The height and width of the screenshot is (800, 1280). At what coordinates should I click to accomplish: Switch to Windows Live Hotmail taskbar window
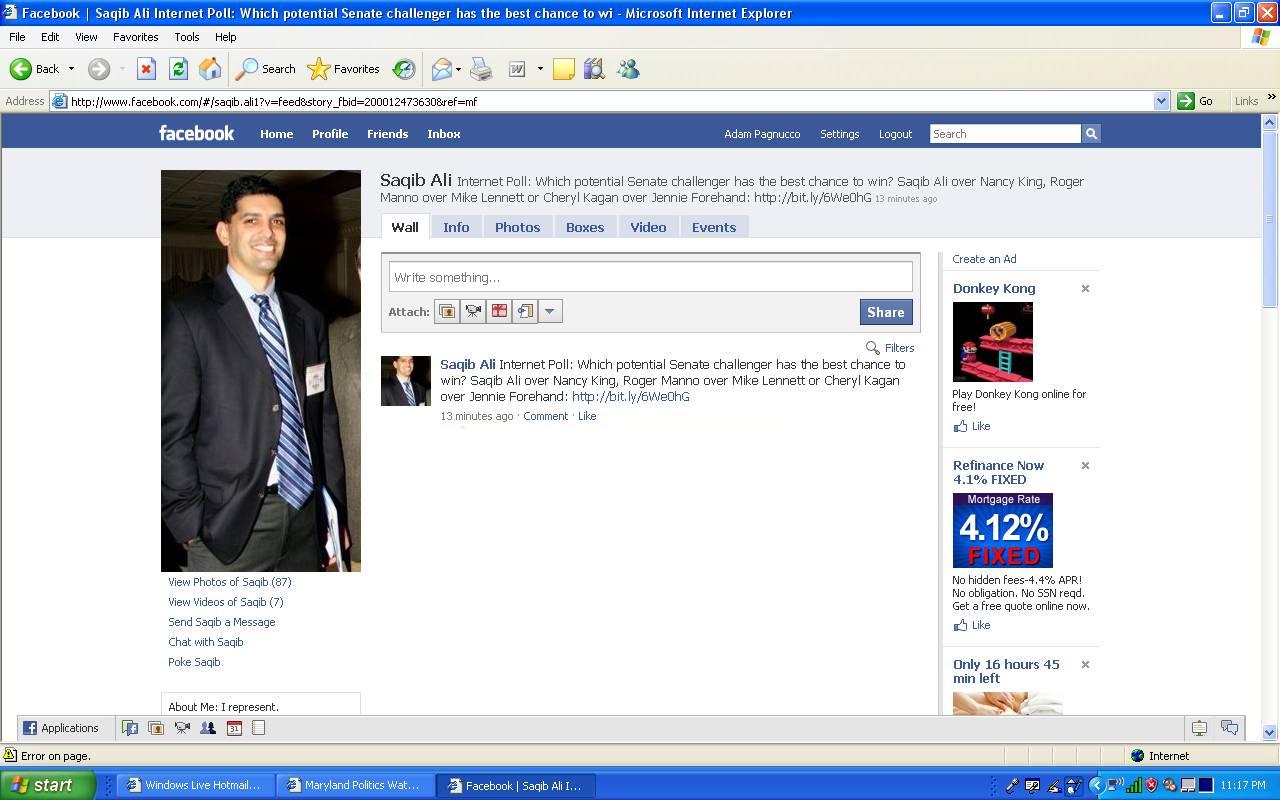coord(195,785)
